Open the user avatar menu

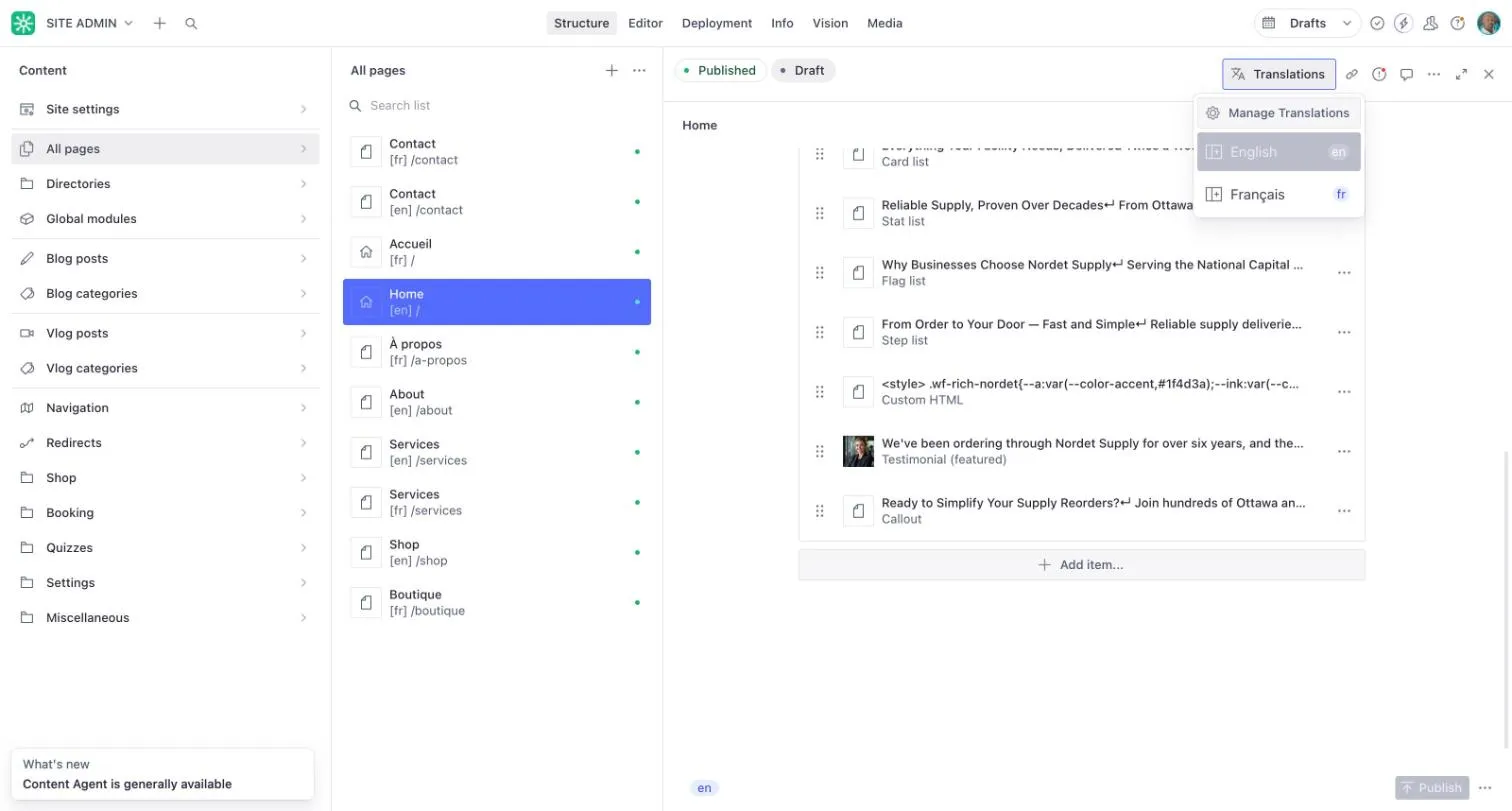[1488, 23]
